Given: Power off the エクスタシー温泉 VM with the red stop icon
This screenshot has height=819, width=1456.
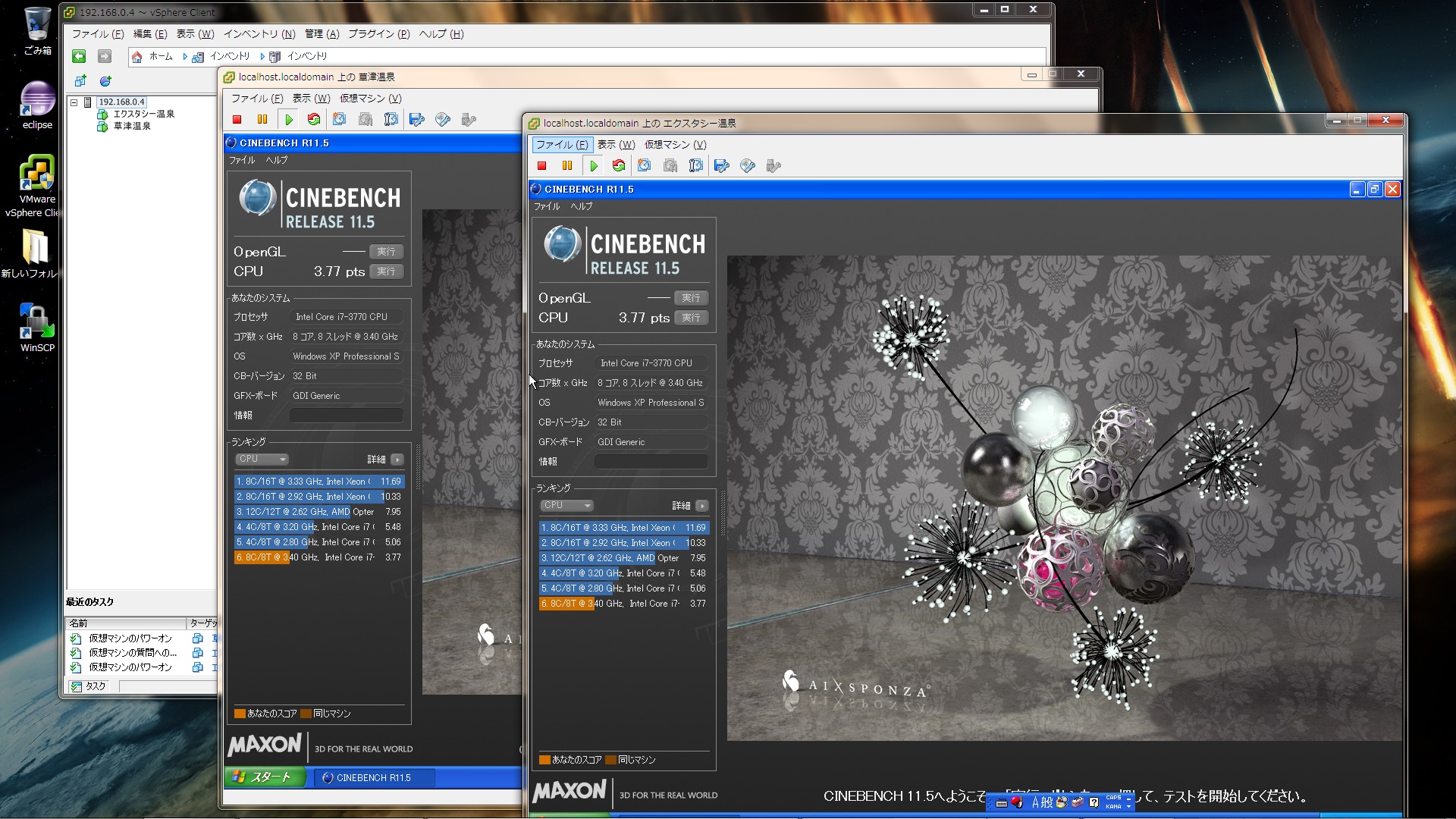Looking at the screenshot, I should point(541,166).
